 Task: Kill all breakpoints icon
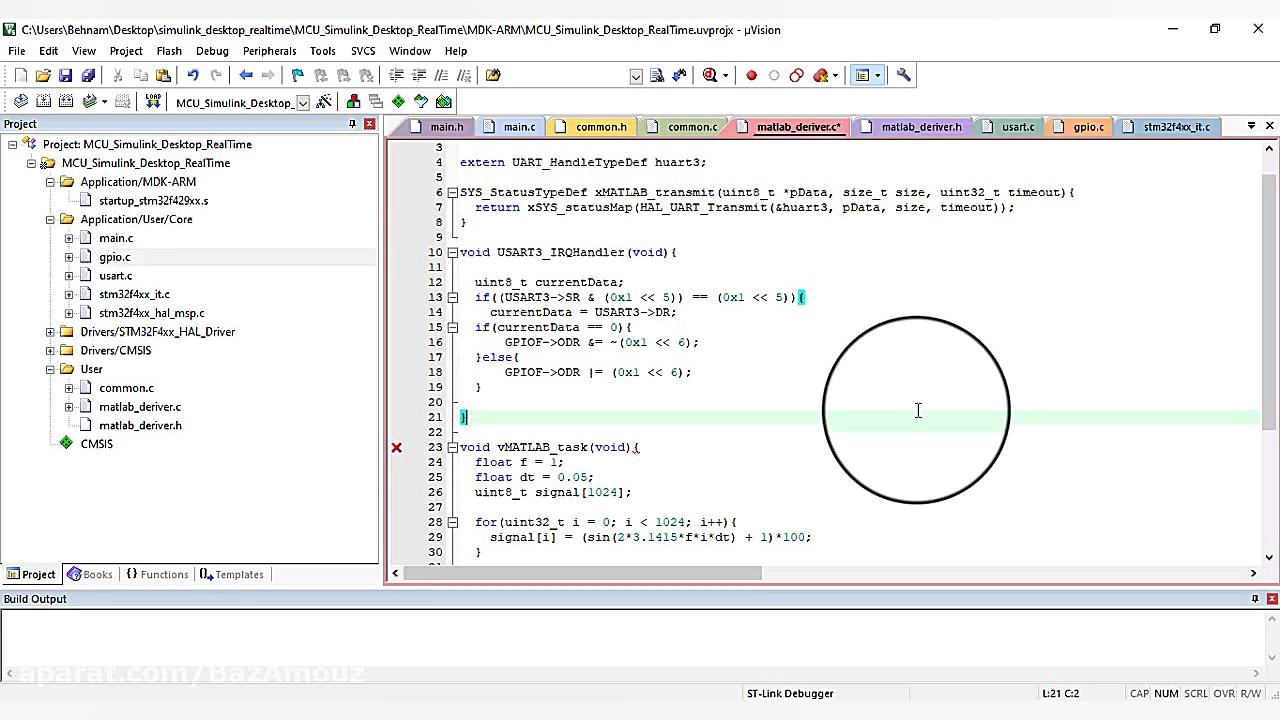pos(822,75)
